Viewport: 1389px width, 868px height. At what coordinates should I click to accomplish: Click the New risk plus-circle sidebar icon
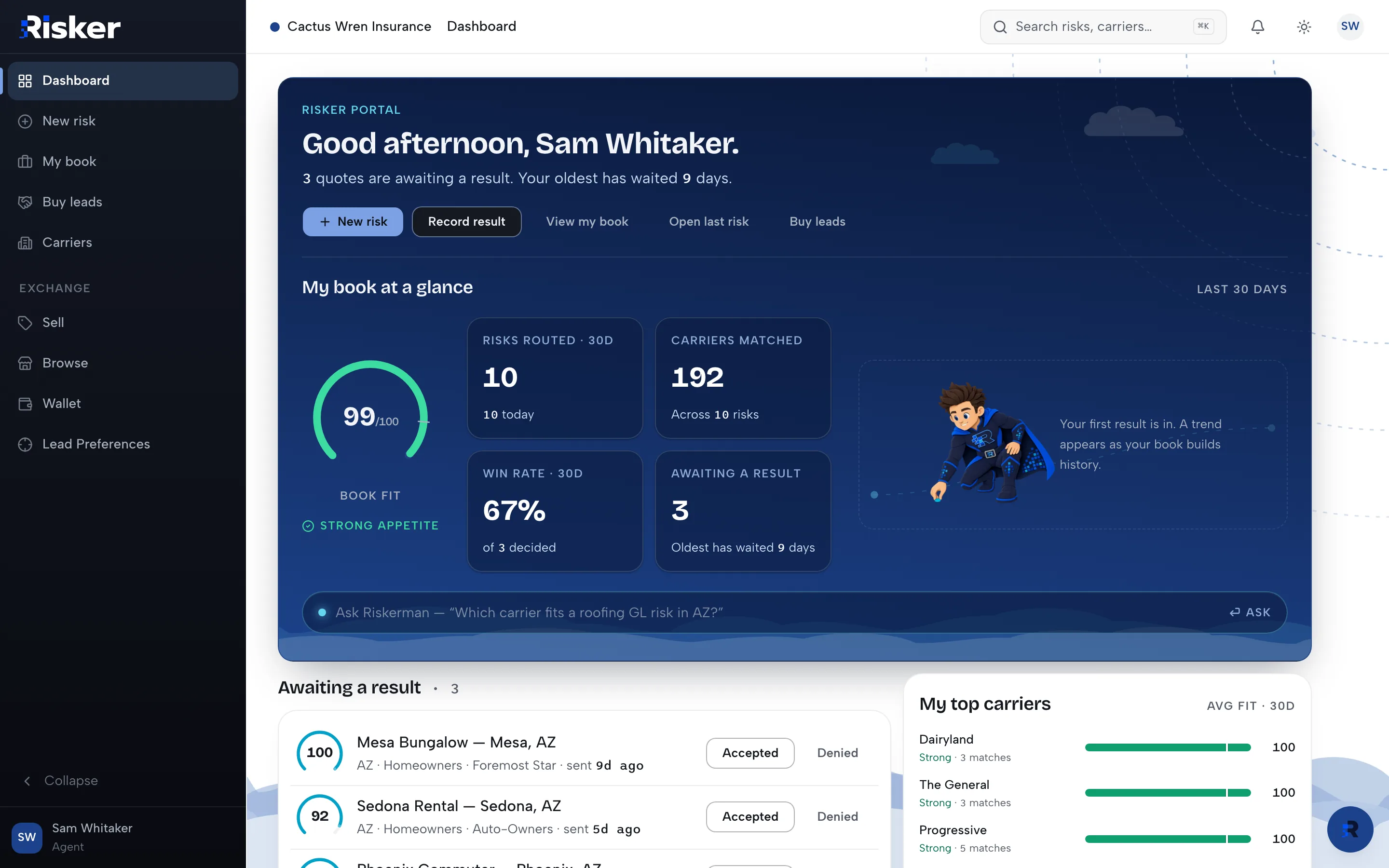(x=25, y=121)
